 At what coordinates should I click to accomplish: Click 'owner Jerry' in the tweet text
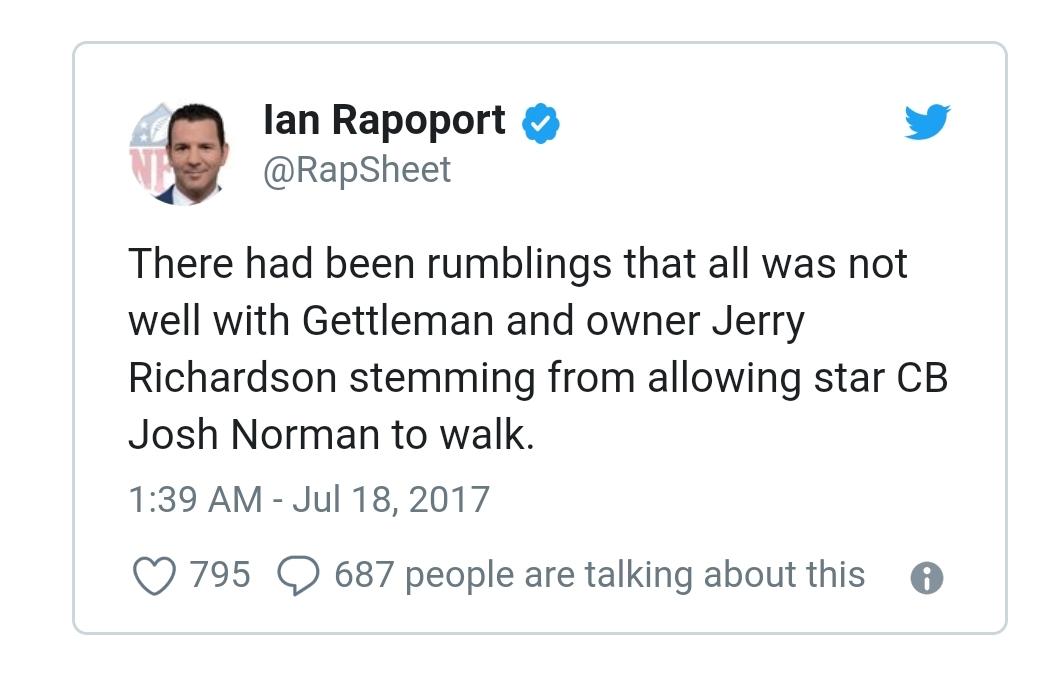click(x=695, y=323)
